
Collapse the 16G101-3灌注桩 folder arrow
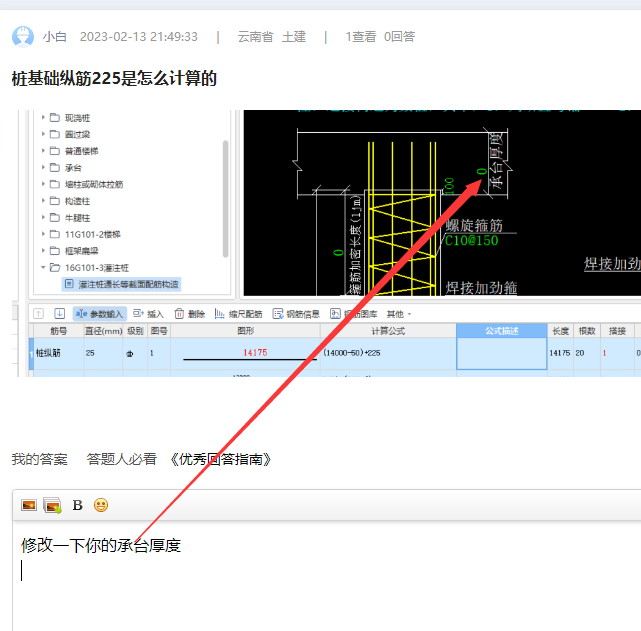[x=43, y=267]
